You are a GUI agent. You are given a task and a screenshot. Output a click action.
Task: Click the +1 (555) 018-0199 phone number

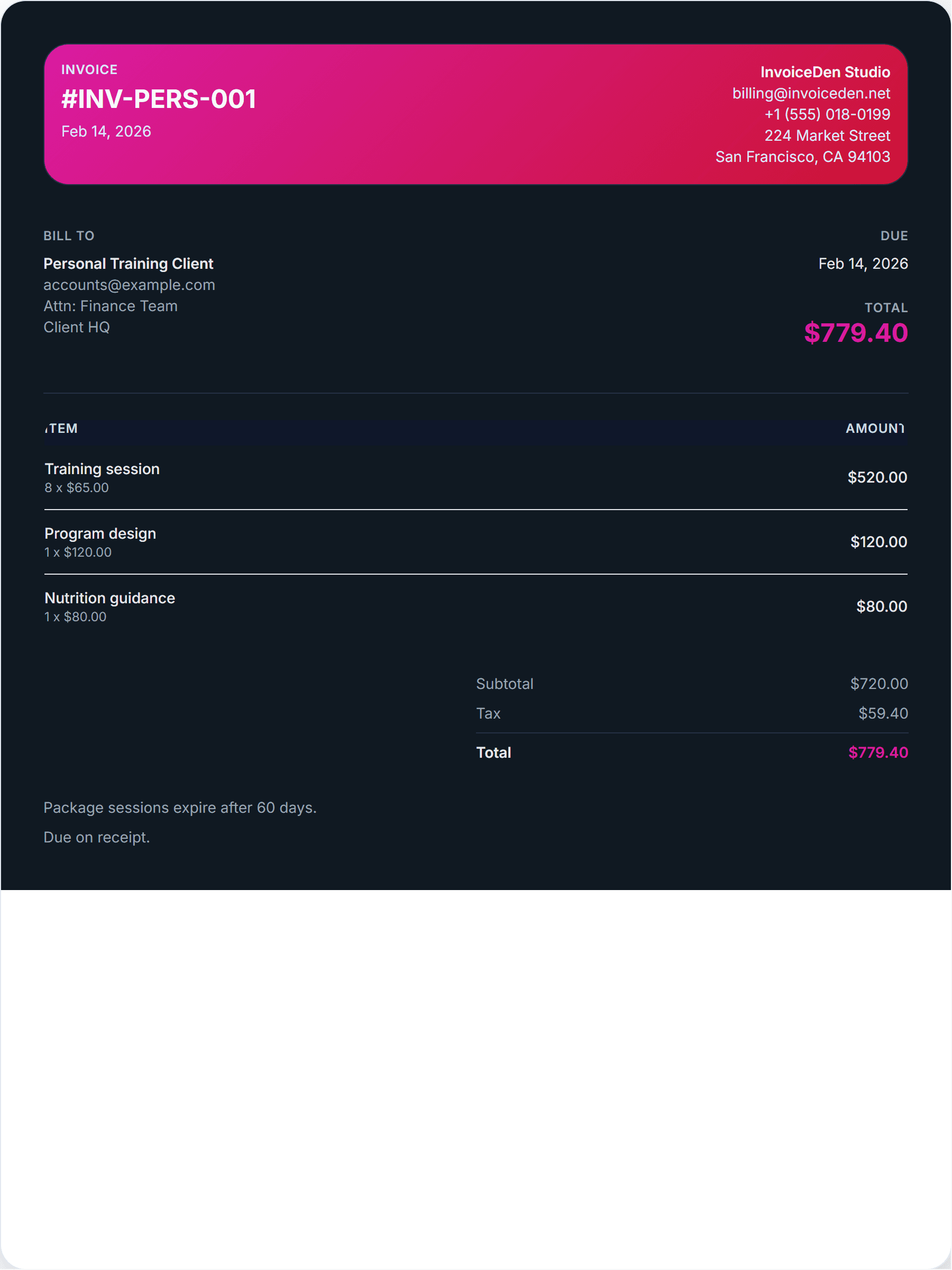pyautogui.click(x=826, y=114)
